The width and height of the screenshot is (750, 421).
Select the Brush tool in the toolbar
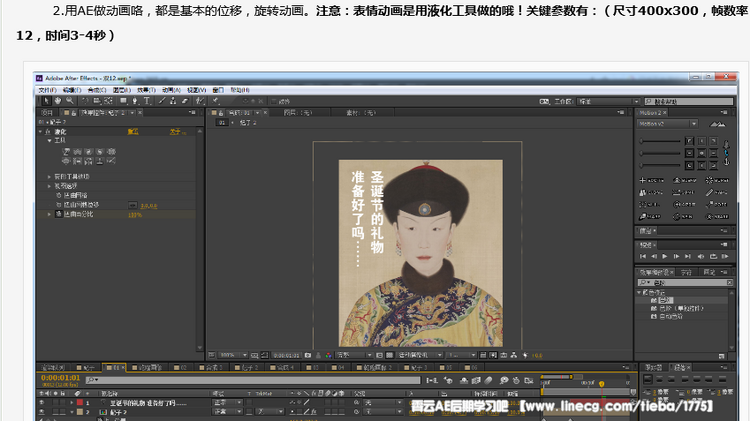162,101
